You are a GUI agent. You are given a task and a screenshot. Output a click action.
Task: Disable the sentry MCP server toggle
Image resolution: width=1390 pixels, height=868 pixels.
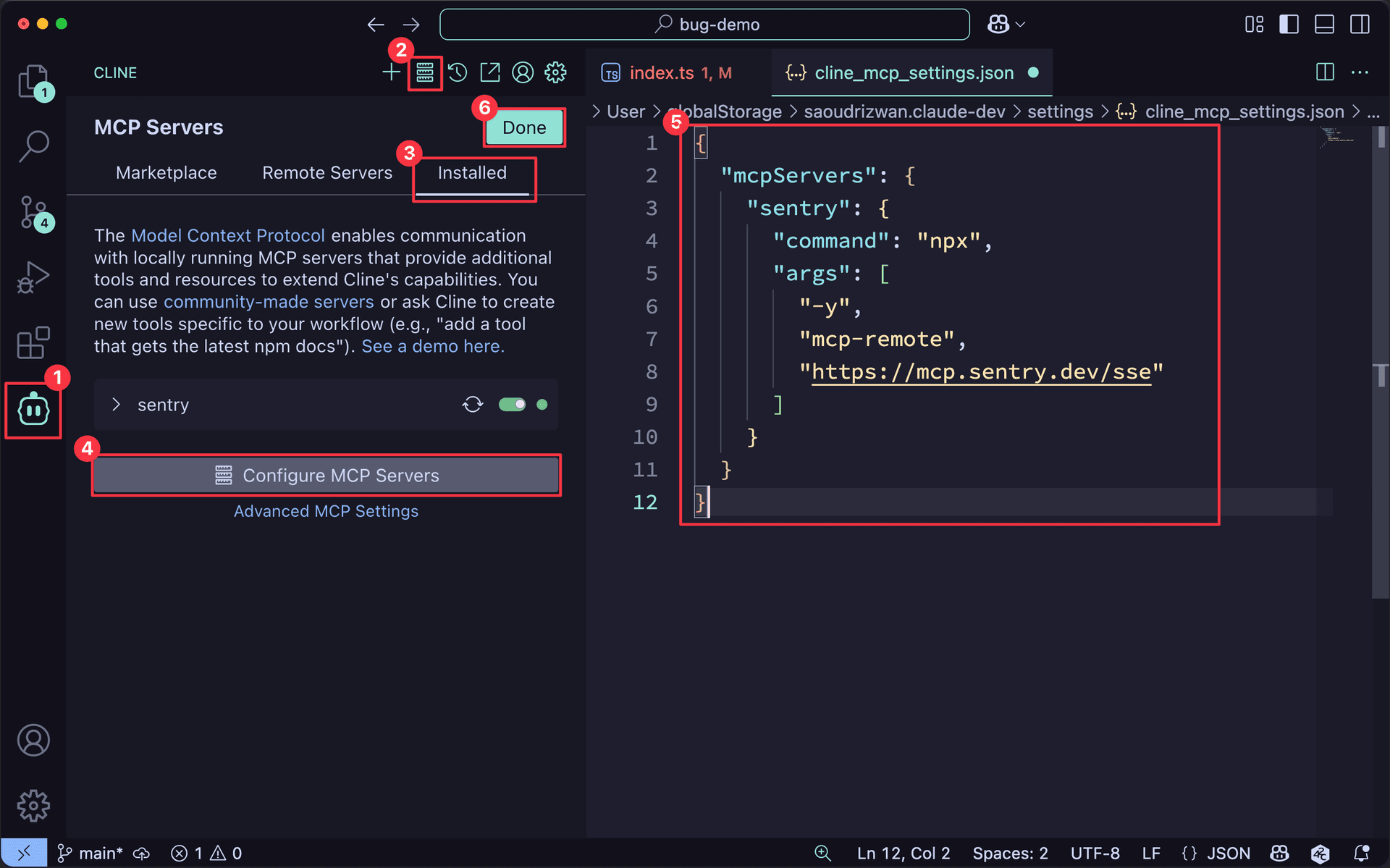513,404
